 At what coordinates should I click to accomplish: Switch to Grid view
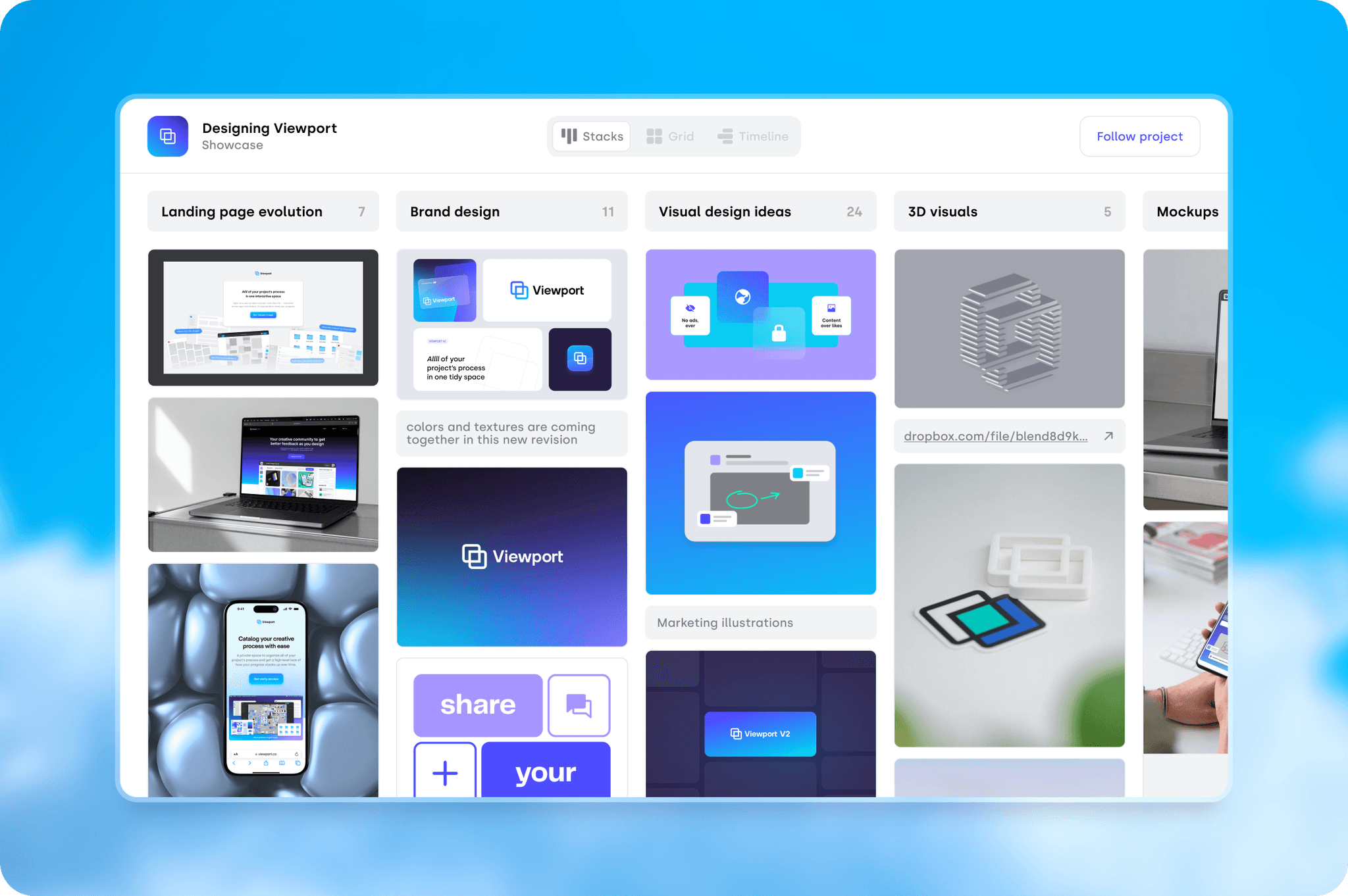click(x=669, y=136)
